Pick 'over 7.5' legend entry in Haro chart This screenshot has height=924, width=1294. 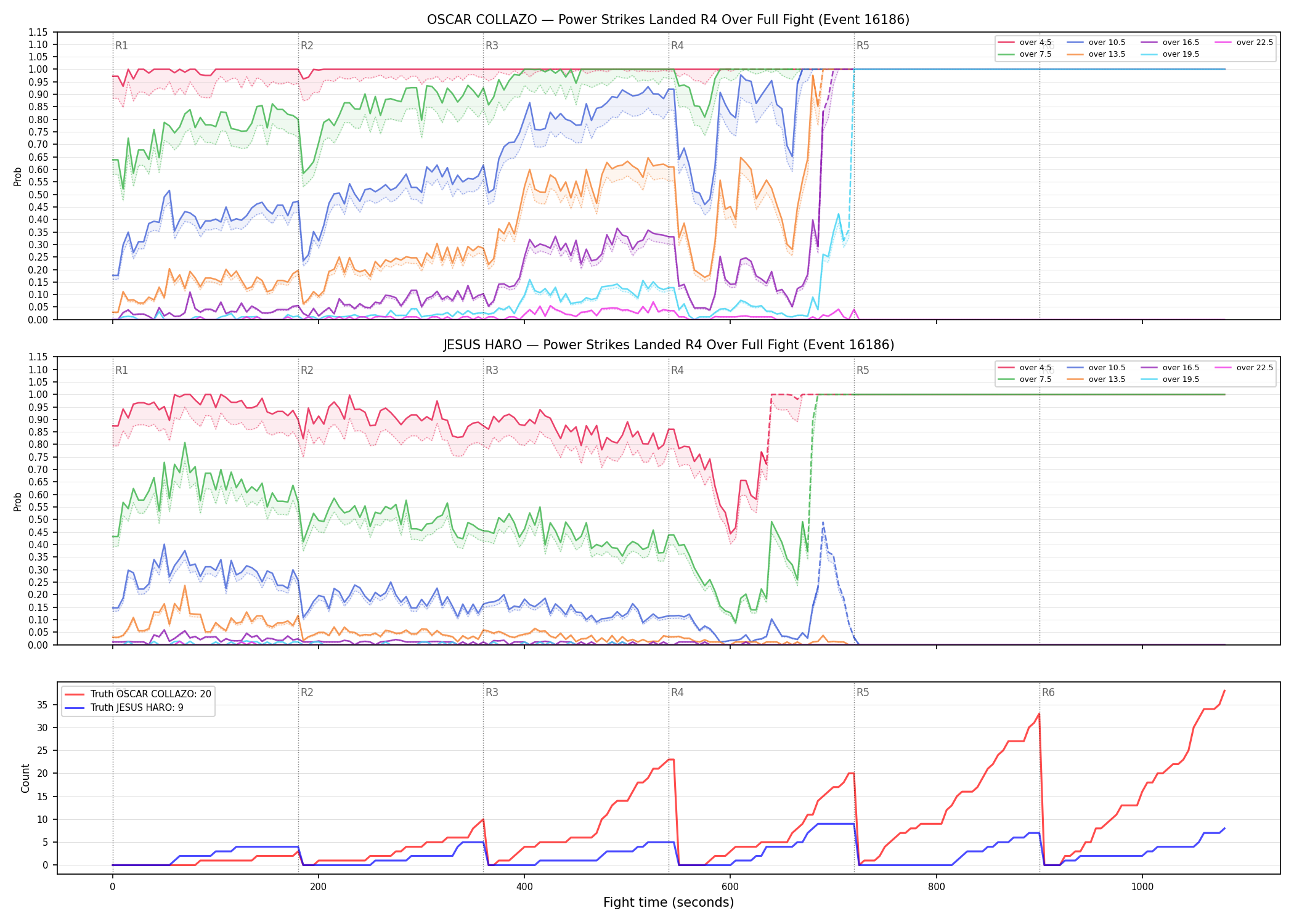pos(1025,379)
